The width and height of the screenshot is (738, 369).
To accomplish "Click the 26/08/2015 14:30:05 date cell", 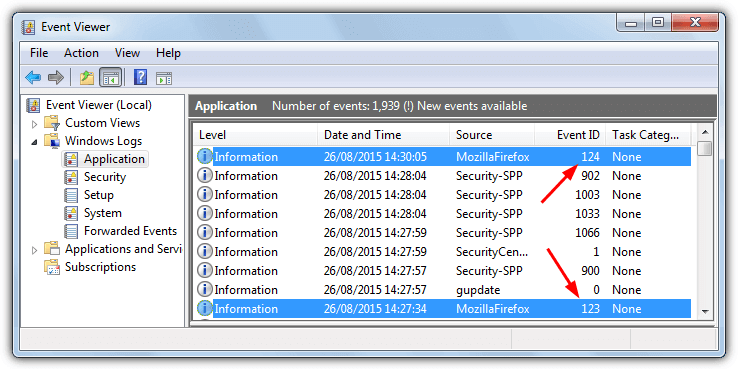I will [375, 157].
